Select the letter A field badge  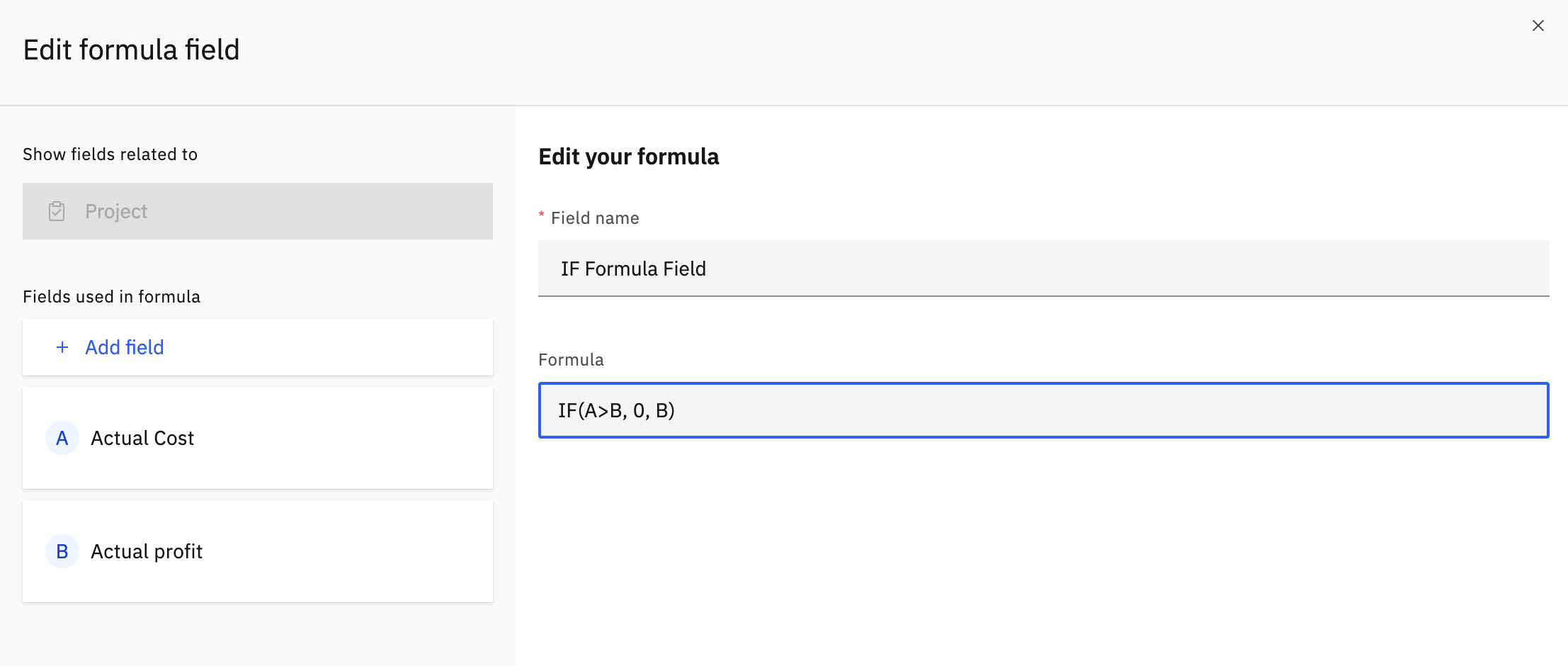[62, 438]
